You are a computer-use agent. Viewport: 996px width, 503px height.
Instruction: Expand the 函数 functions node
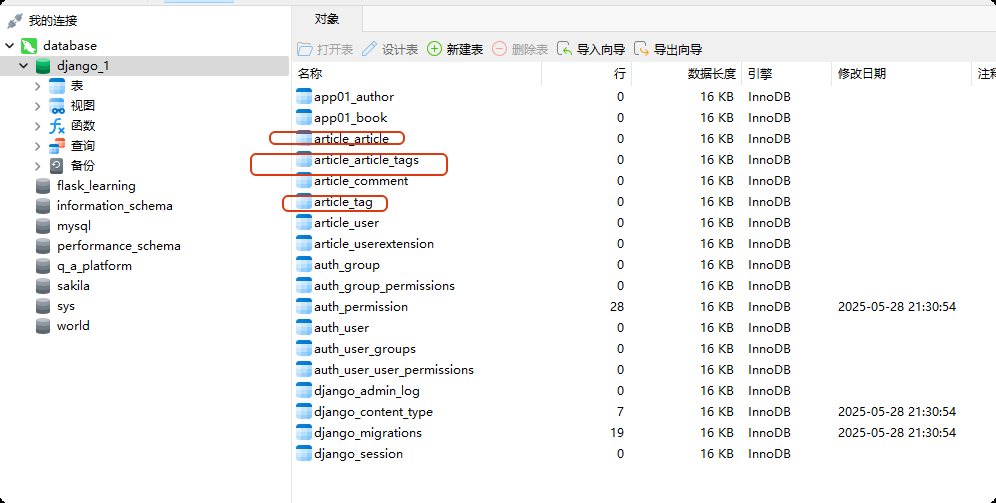tap(37, 126)
